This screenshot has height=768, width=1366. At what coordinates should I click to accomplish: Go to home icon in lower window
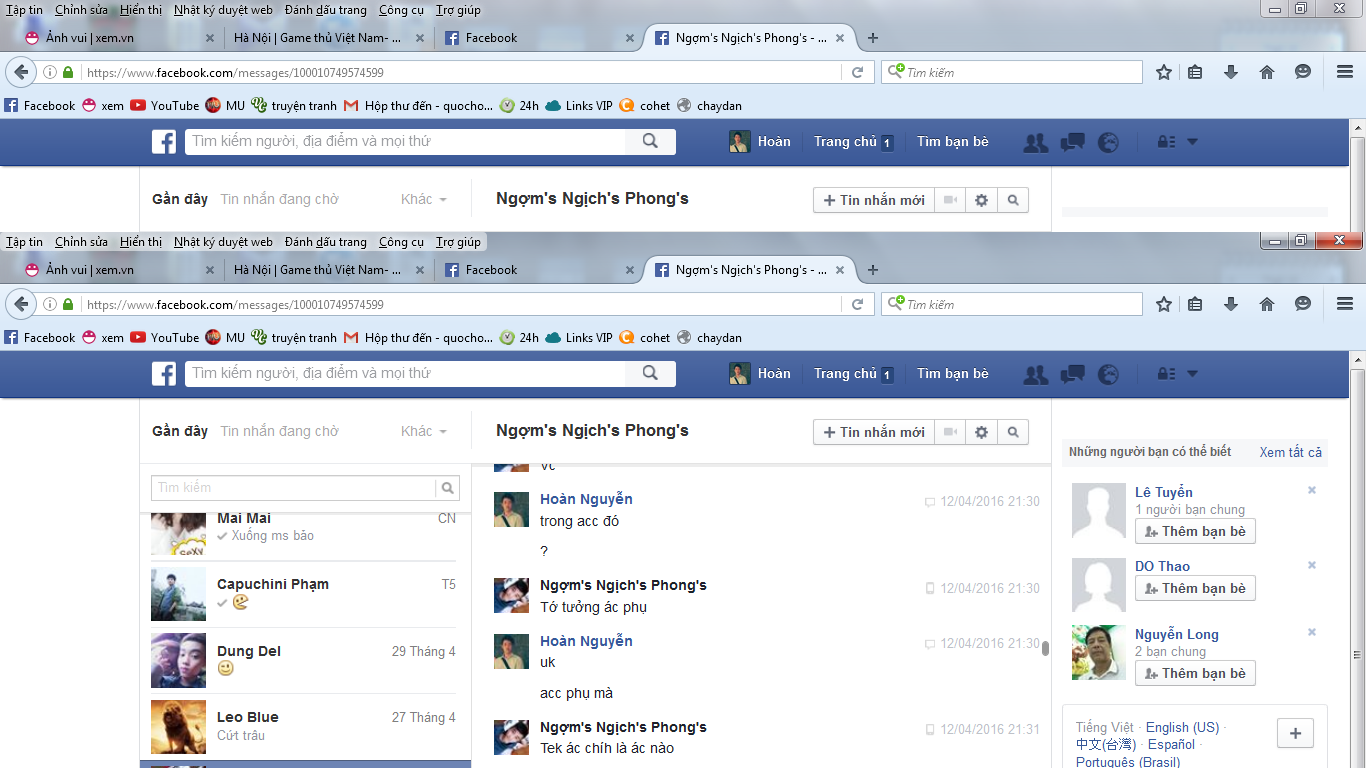click(1267, 304)
